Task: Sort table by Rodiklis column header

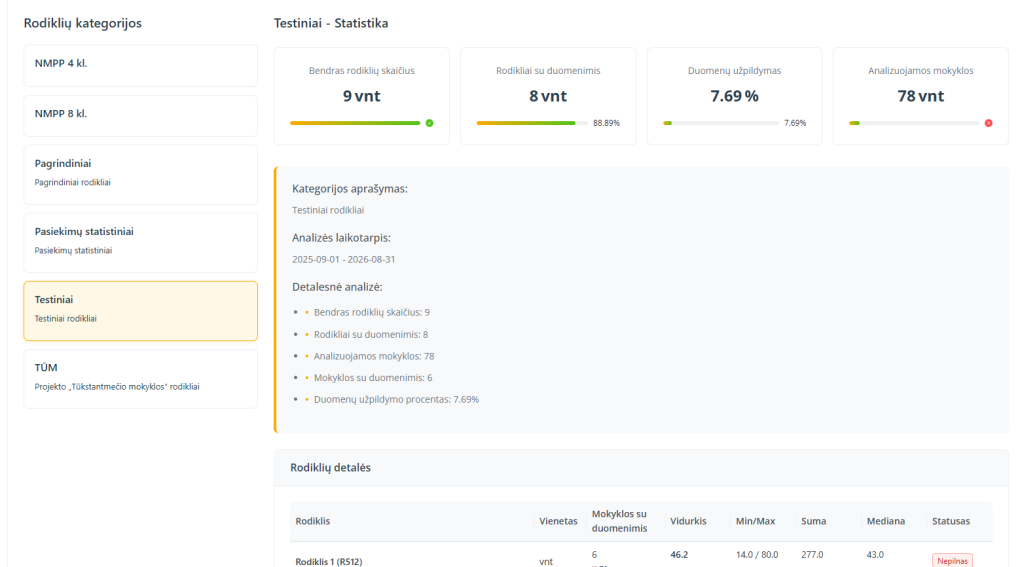Action: (x=313, y=521)
